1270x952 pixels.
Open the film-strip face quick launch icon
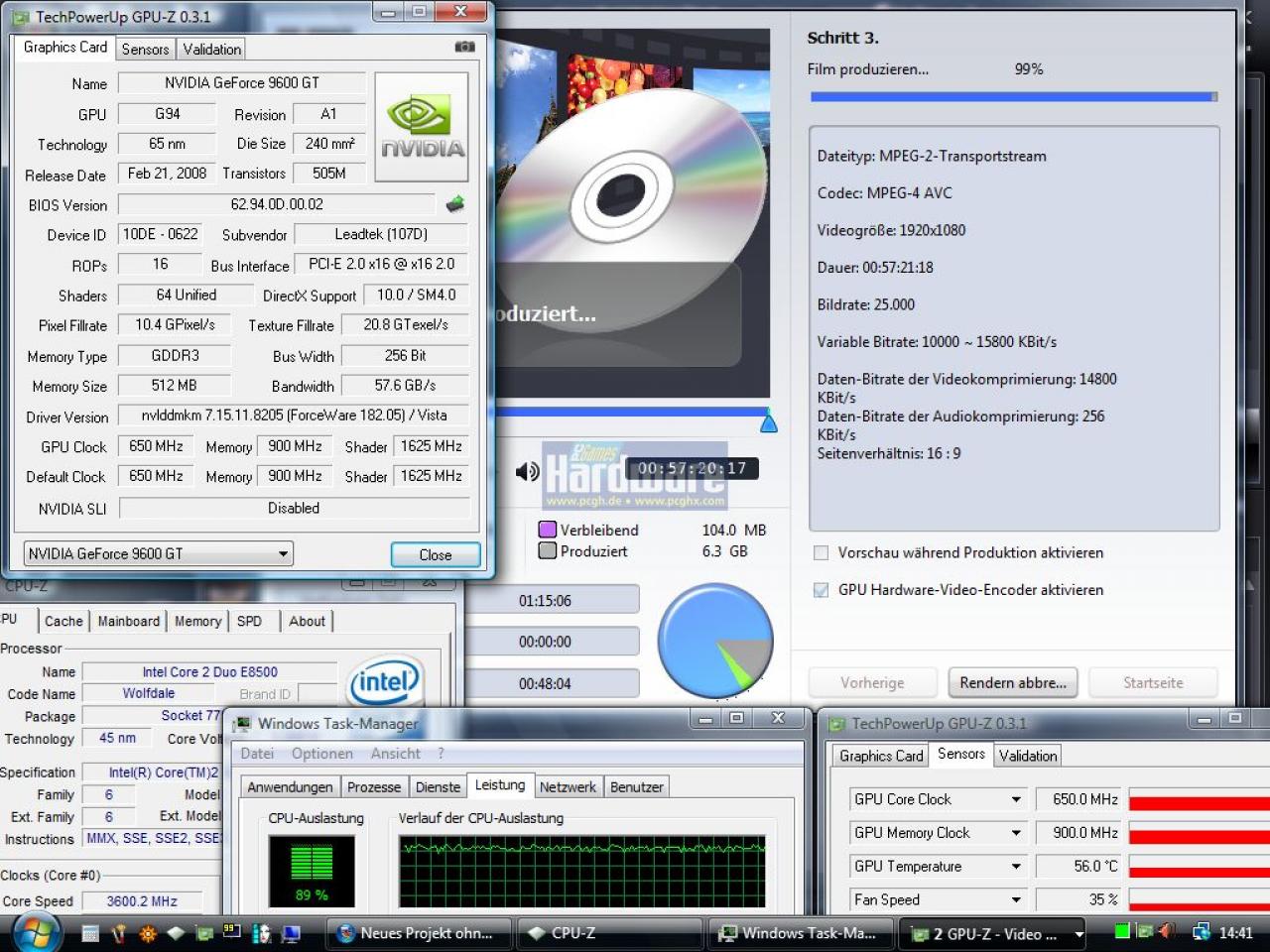point(262,933)
